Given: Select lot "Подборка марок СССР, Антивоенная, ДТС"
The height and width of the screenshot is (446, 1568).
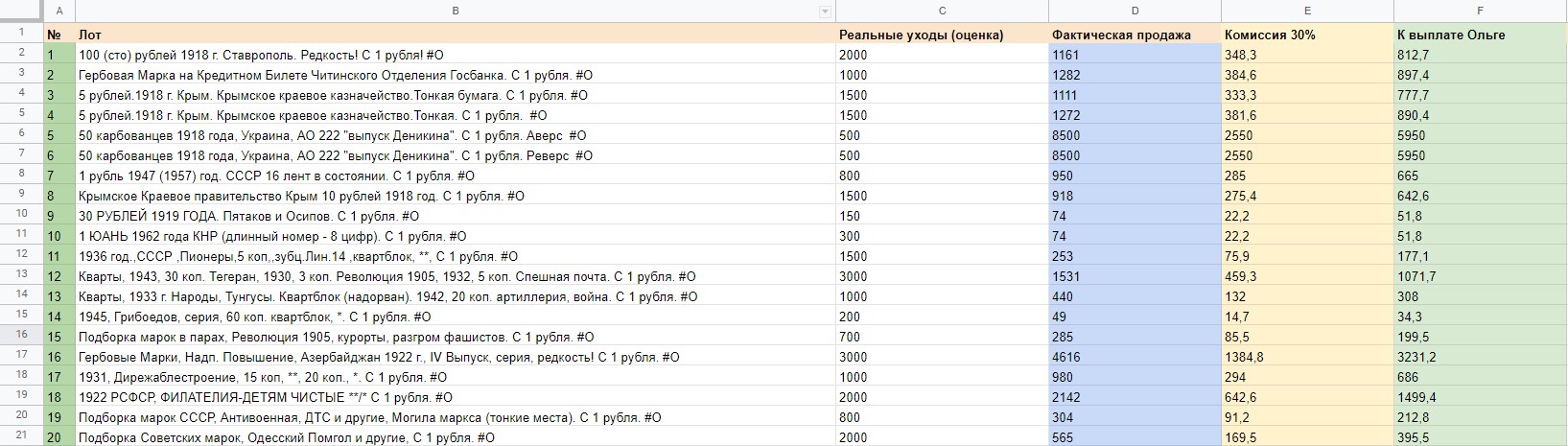Looking at the screenshot, I should click(456, 417).
